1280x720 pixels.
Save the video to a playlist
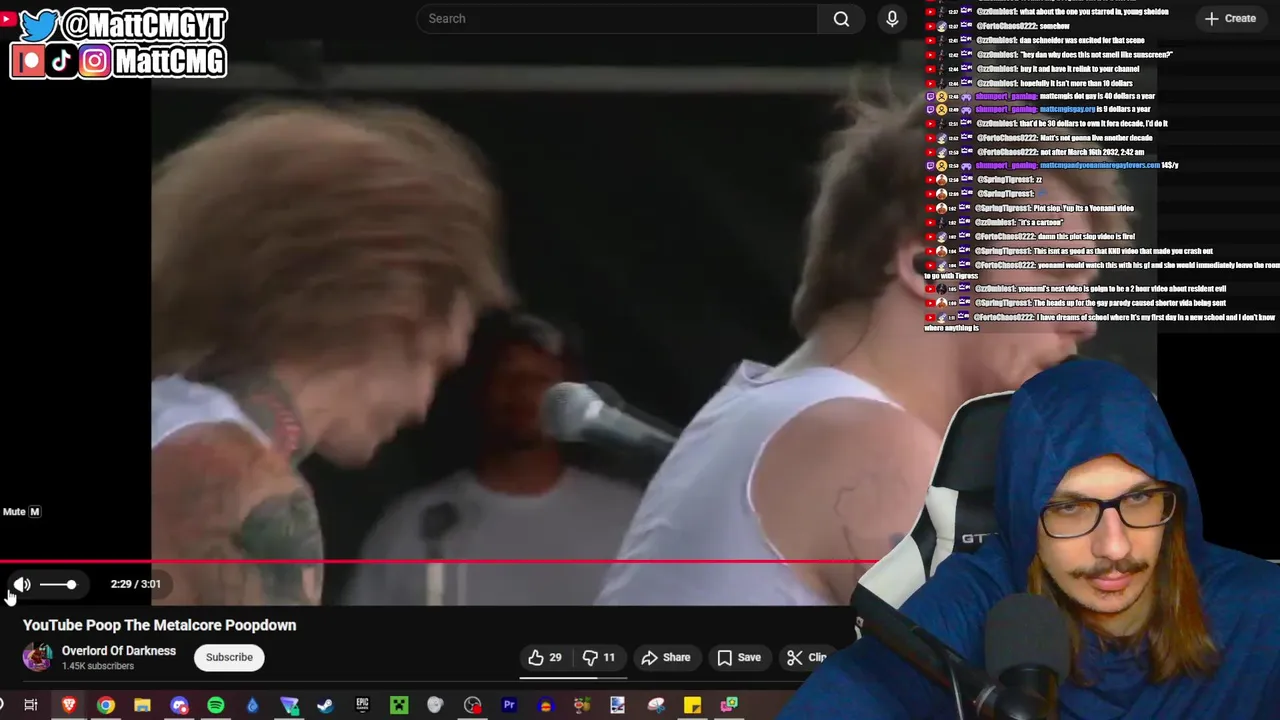[x=739, y=657]
